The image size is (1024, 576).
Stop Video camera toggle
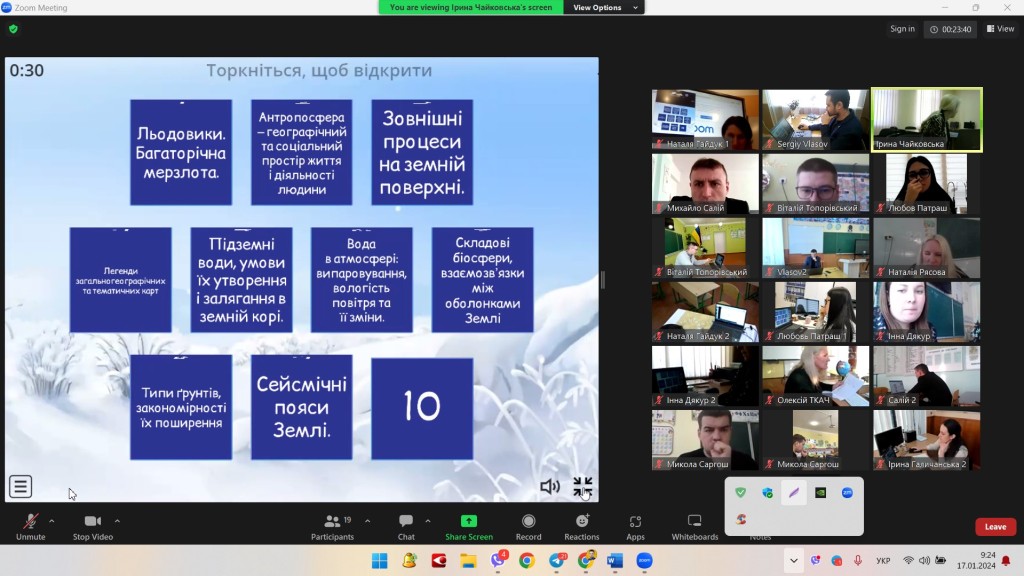(x=93, y=522)
